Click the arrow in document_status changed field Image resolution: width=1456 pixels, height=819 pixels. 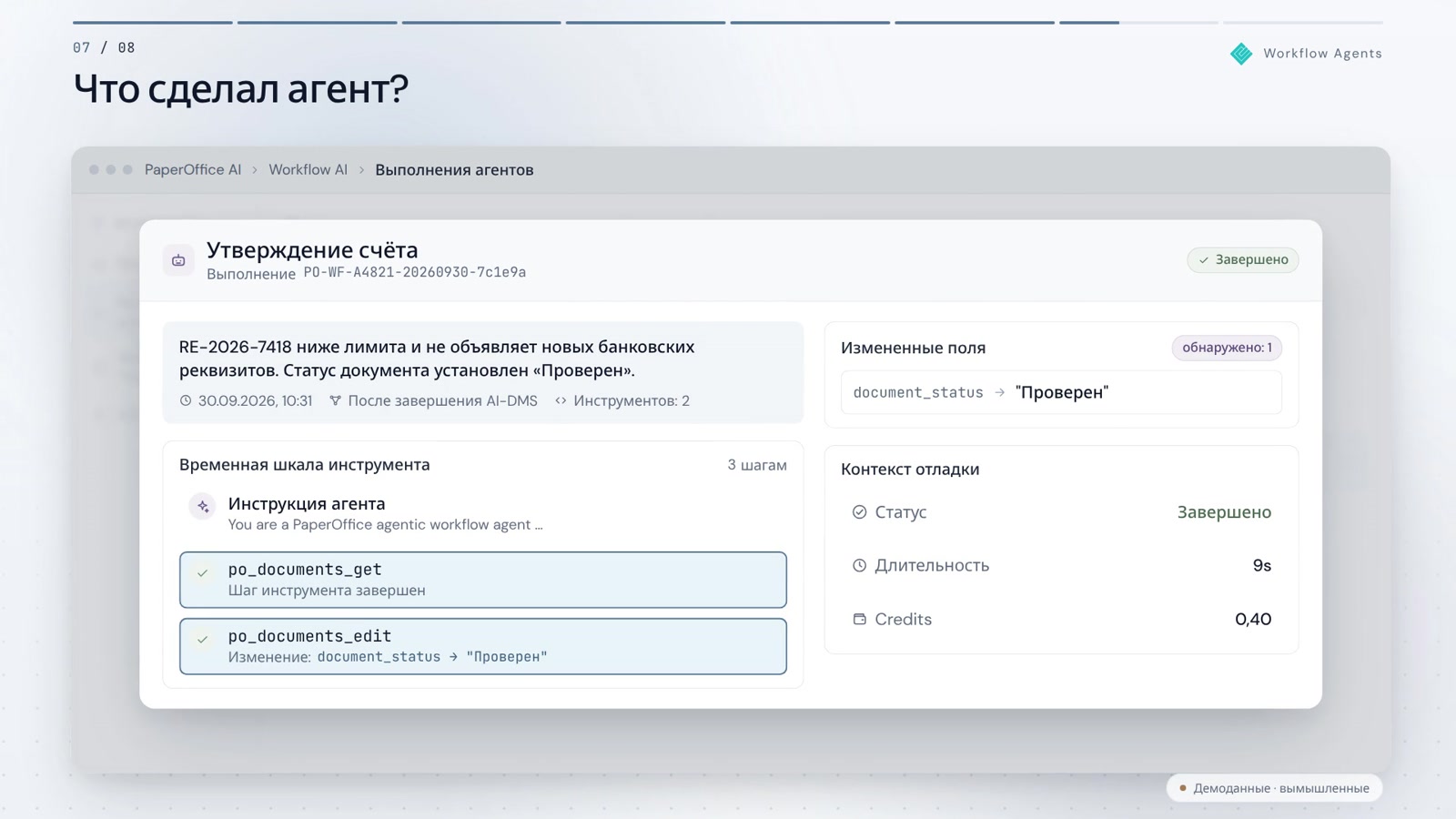coord(999,392)
